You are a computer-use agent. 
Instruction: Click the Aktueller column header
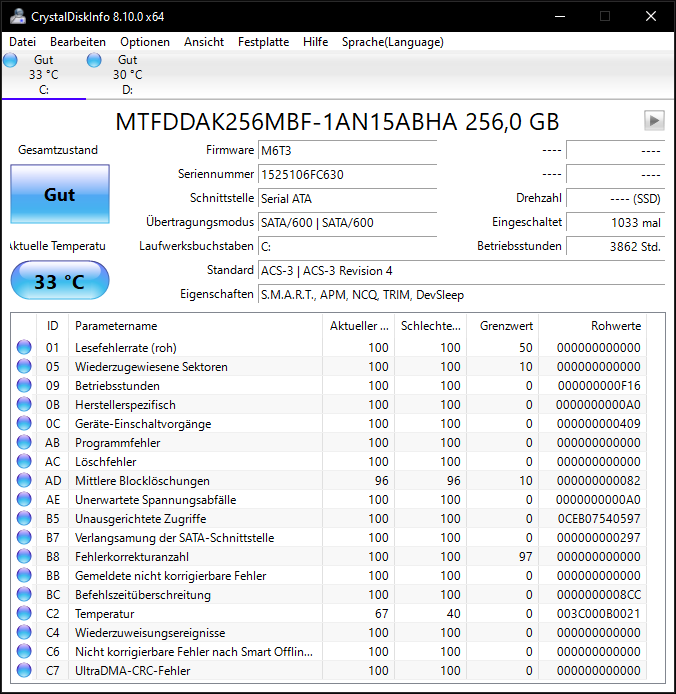pyautogui.click(x=359, y=326)
